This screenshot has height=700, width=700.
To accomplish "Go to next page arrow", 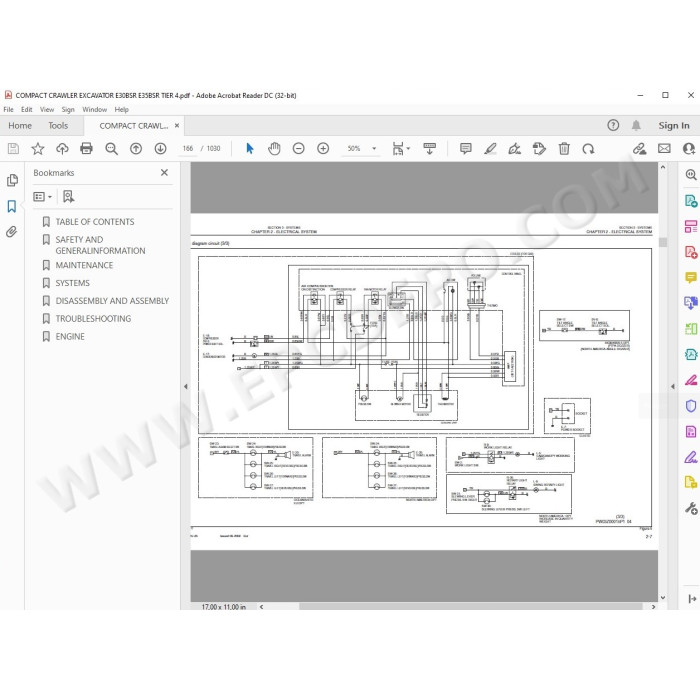I will click(160, 148).
